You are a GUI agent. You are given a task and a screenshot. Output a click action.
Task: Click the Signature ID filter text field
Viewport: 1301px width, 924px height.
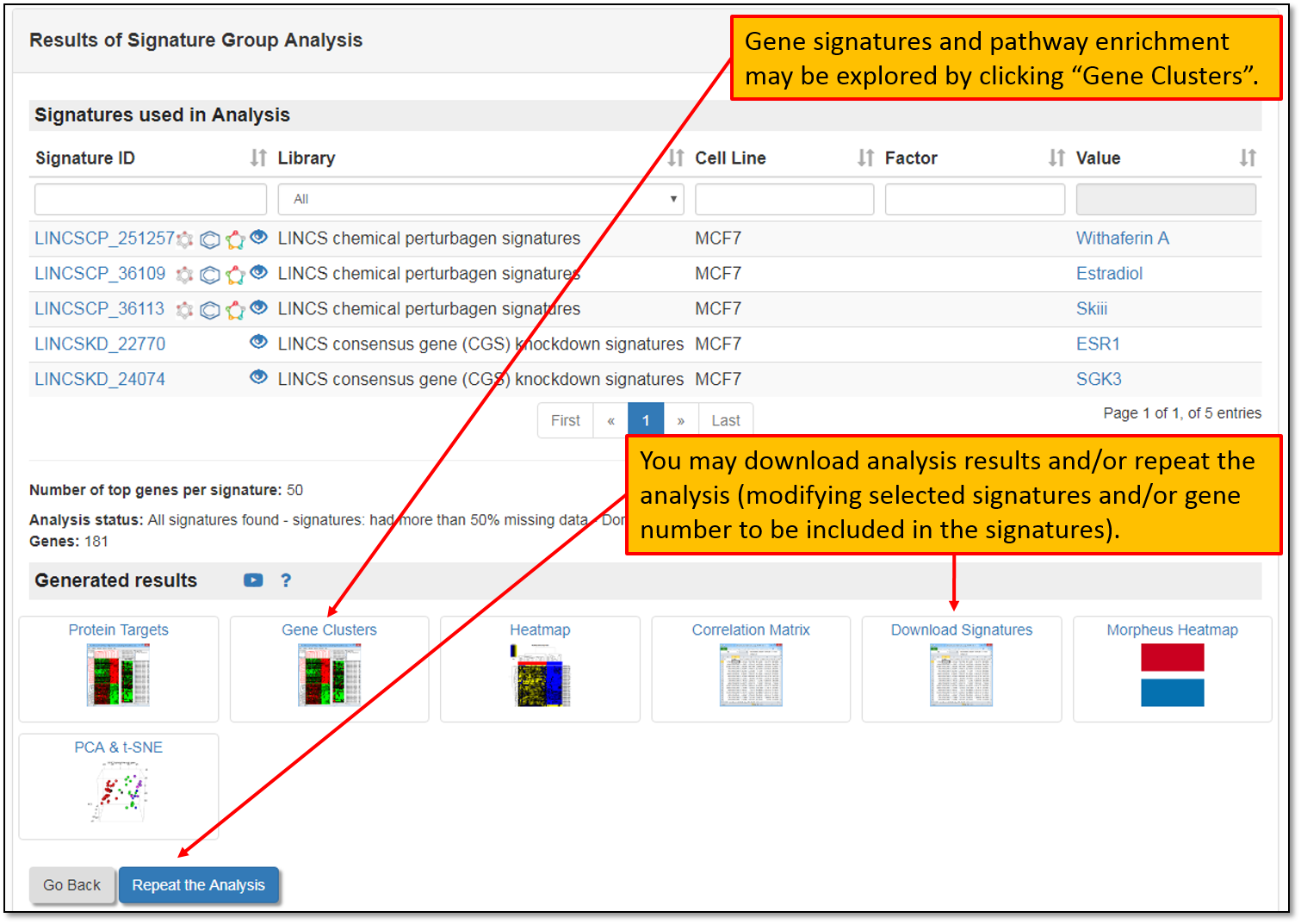point(151,199)
